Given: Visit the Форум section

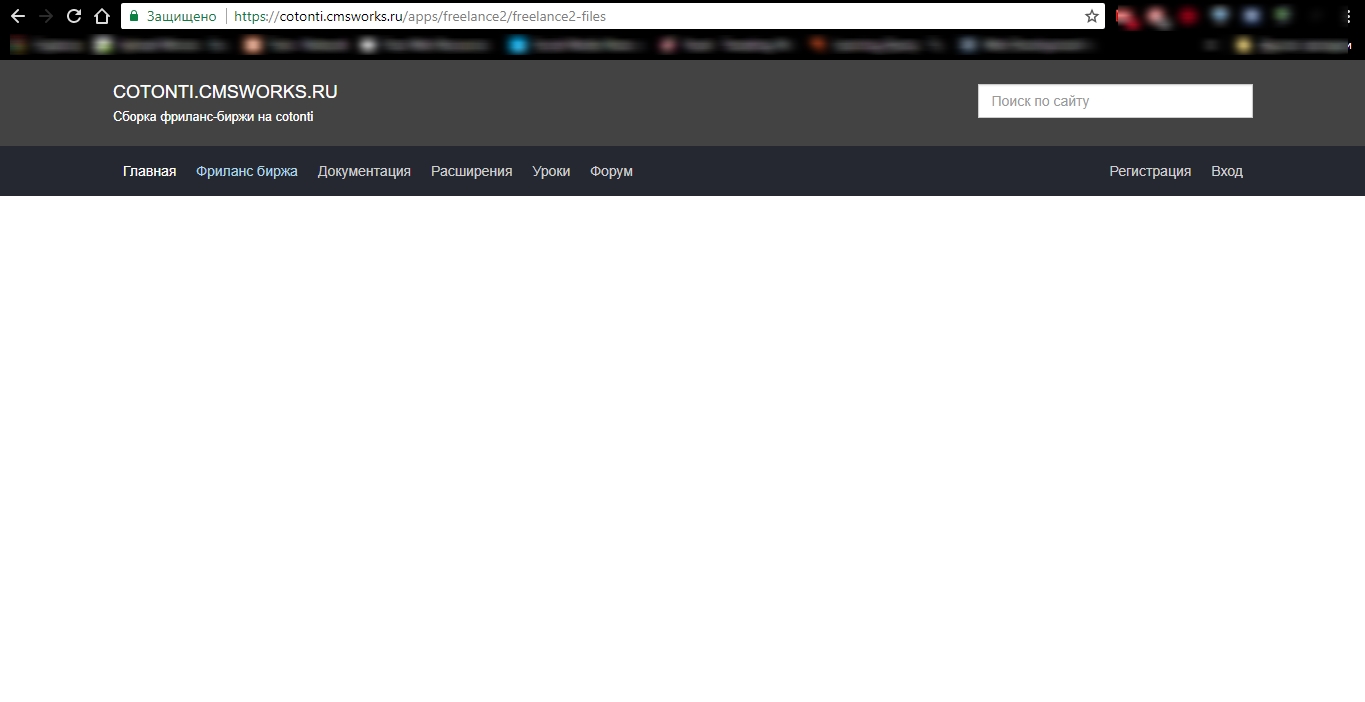Looking at the screenshot, I should click(611, 171).
